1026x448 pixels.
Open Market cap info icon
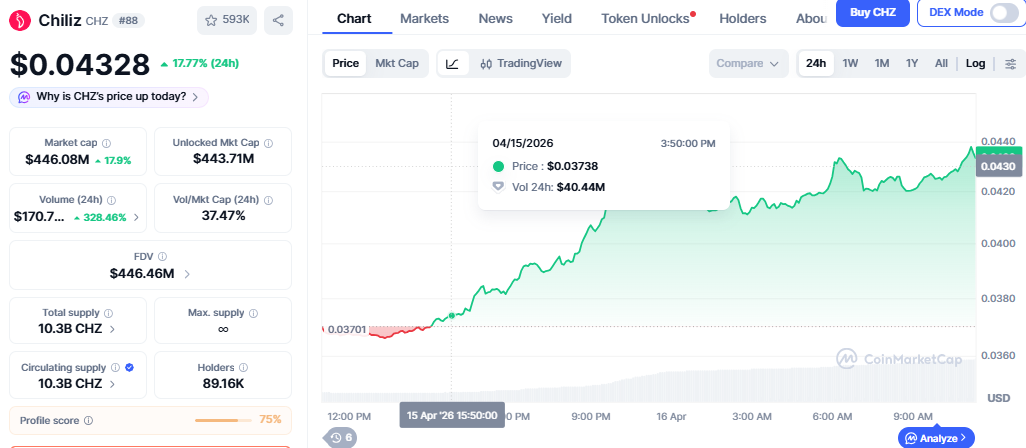click(107, 143)
